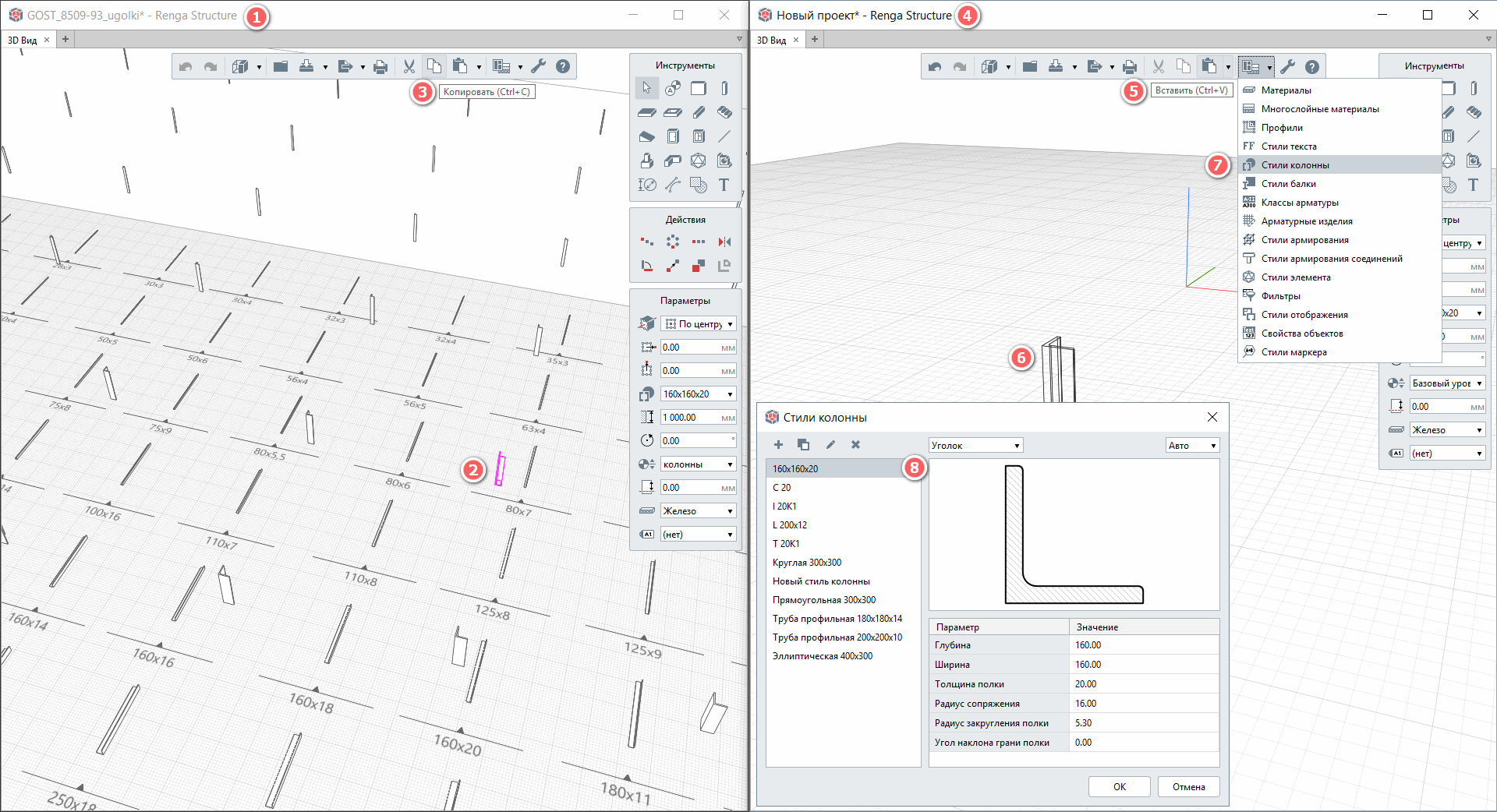Click Paste clipboard icon in GOST window
Viewport: 1497px width, 812px height.
[x=460, y=67]
